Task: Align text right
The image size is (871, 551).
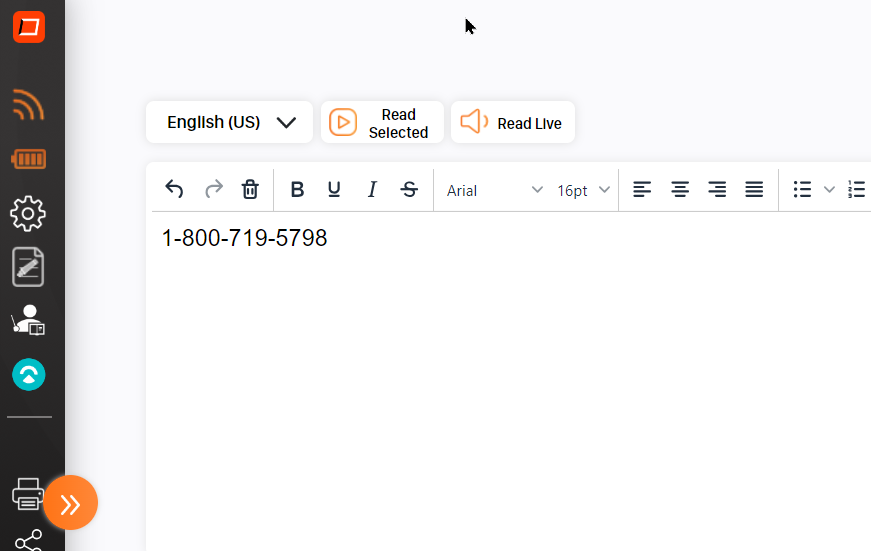Action: coord(717,189)
